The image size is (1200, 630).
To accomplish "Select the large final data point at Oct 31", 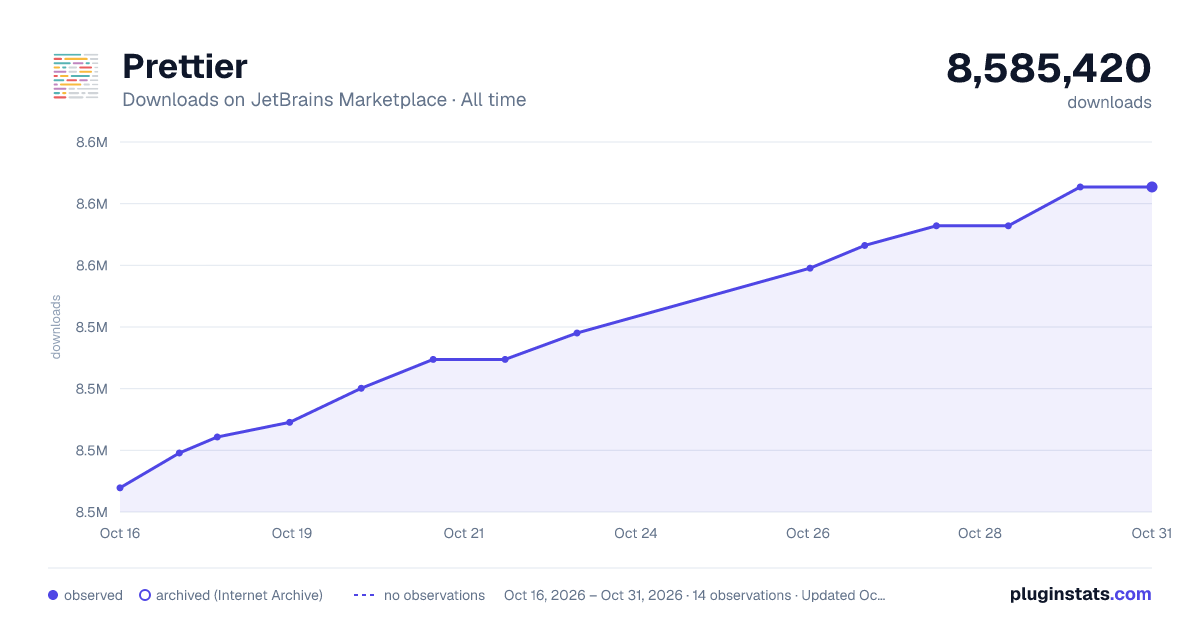I will [x=1152, y=187].
